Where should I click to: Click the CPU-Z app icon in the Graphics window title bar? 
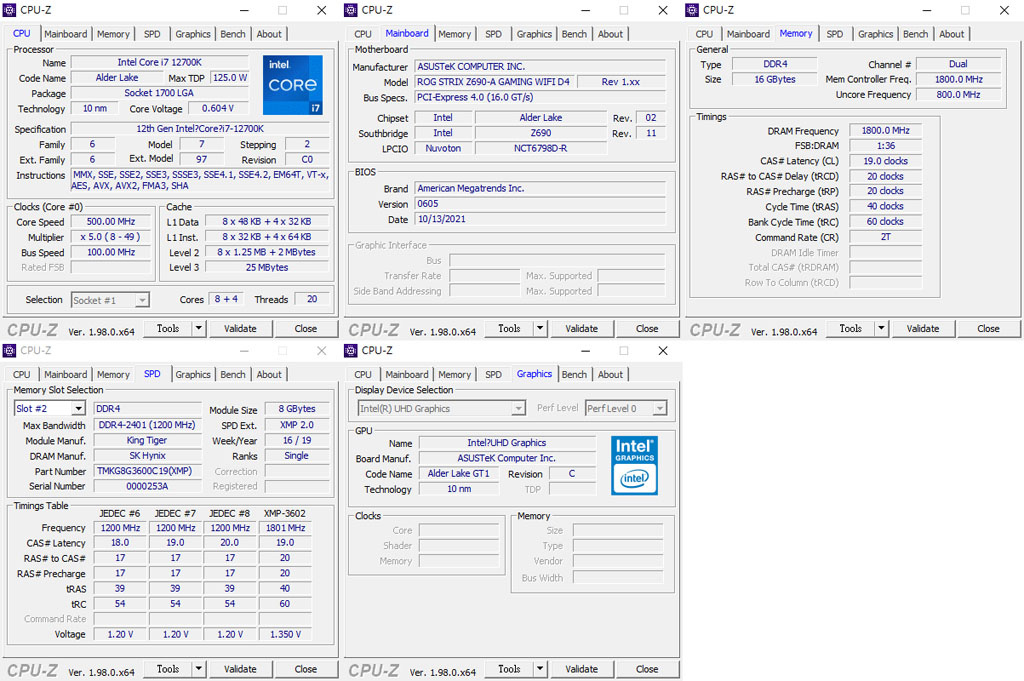point(351,351)
